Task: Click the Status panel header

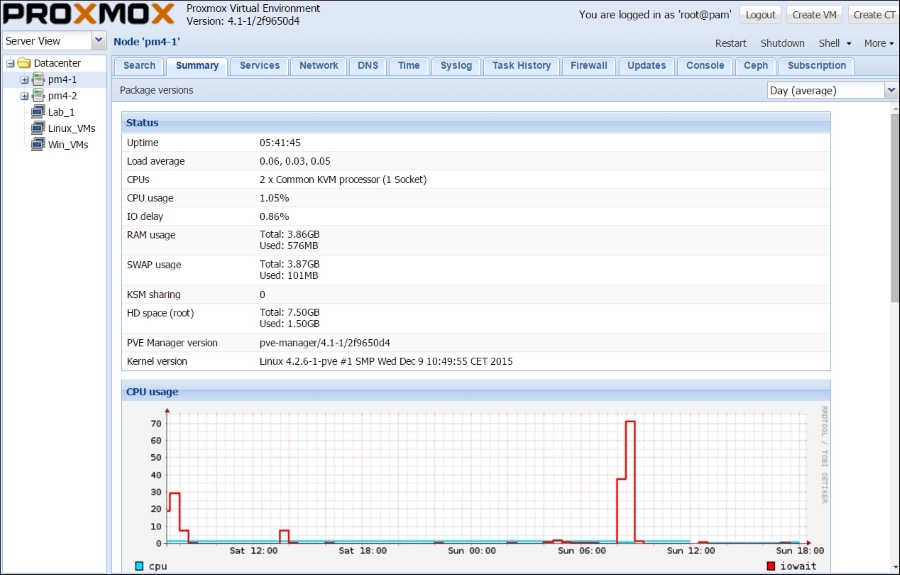Action: pos(476,122)
